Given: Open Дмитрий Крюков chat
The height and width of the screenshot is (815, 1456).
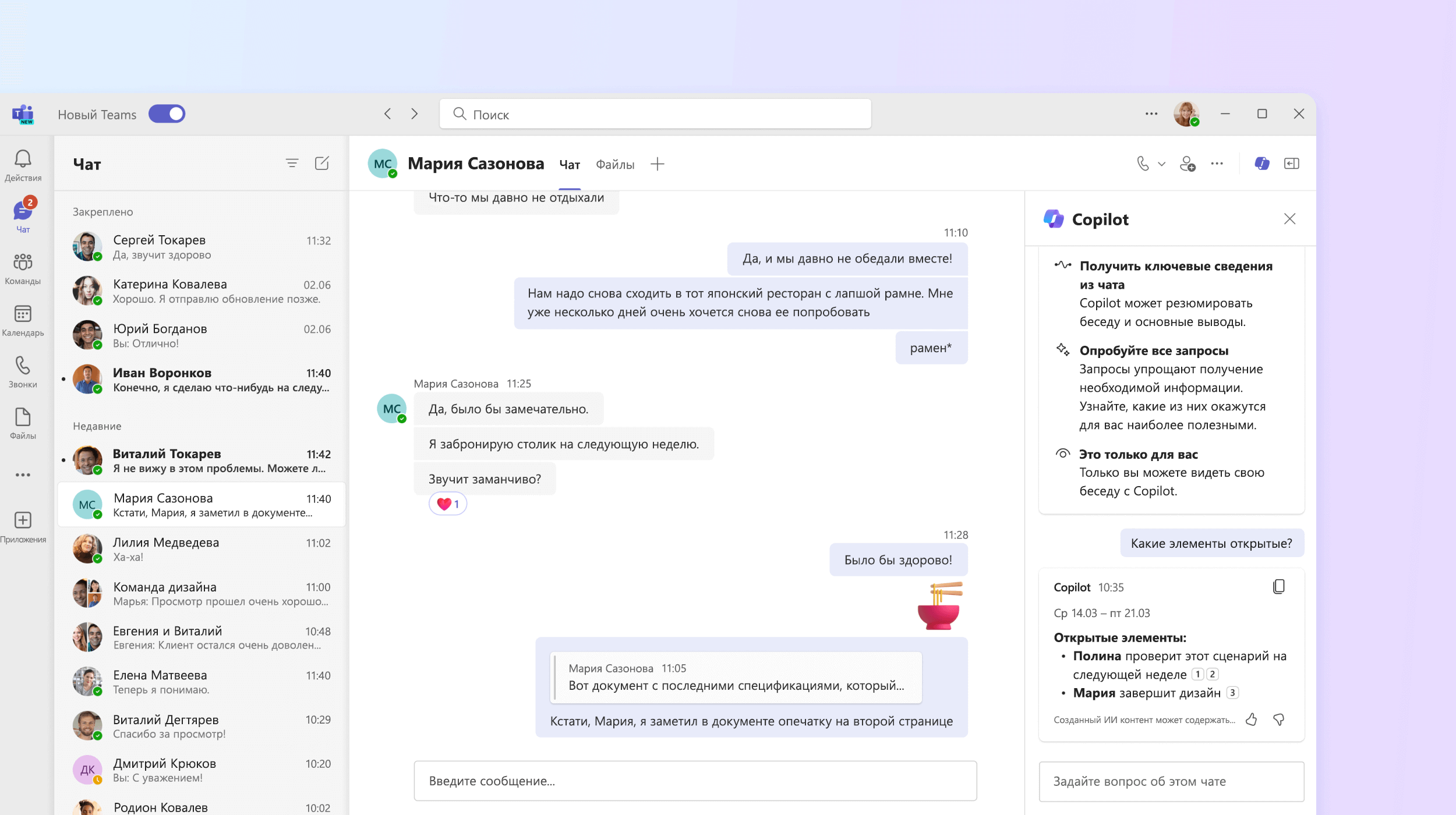Looking at the screenshot, I should [x=202, y=770].
